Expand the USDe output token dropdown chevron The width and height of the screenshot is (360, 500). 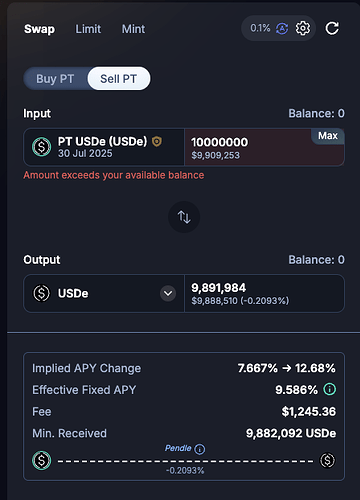tap(168, 293)
